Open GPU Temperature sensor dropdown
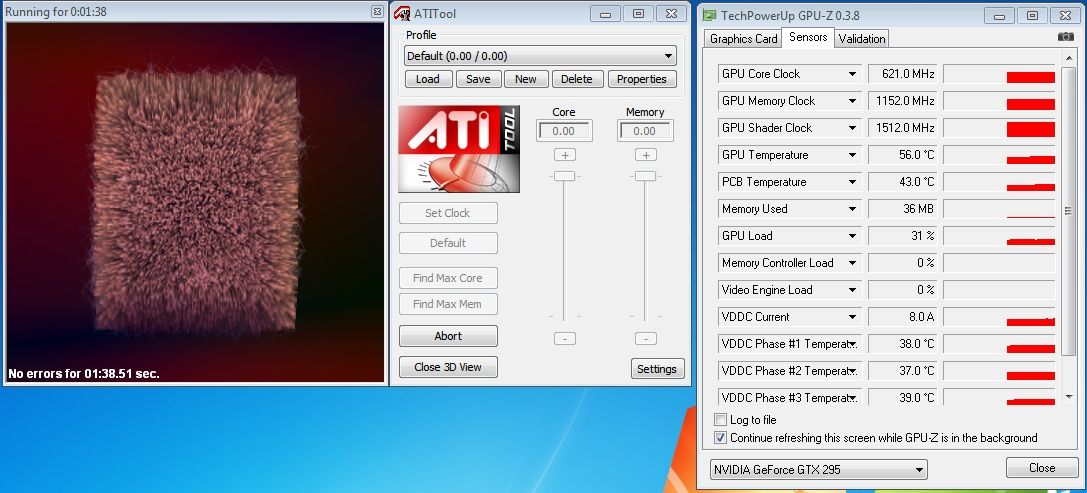The height and width of the screenshot is (493, 1087). pyautogui.click(x=852, y=155)
